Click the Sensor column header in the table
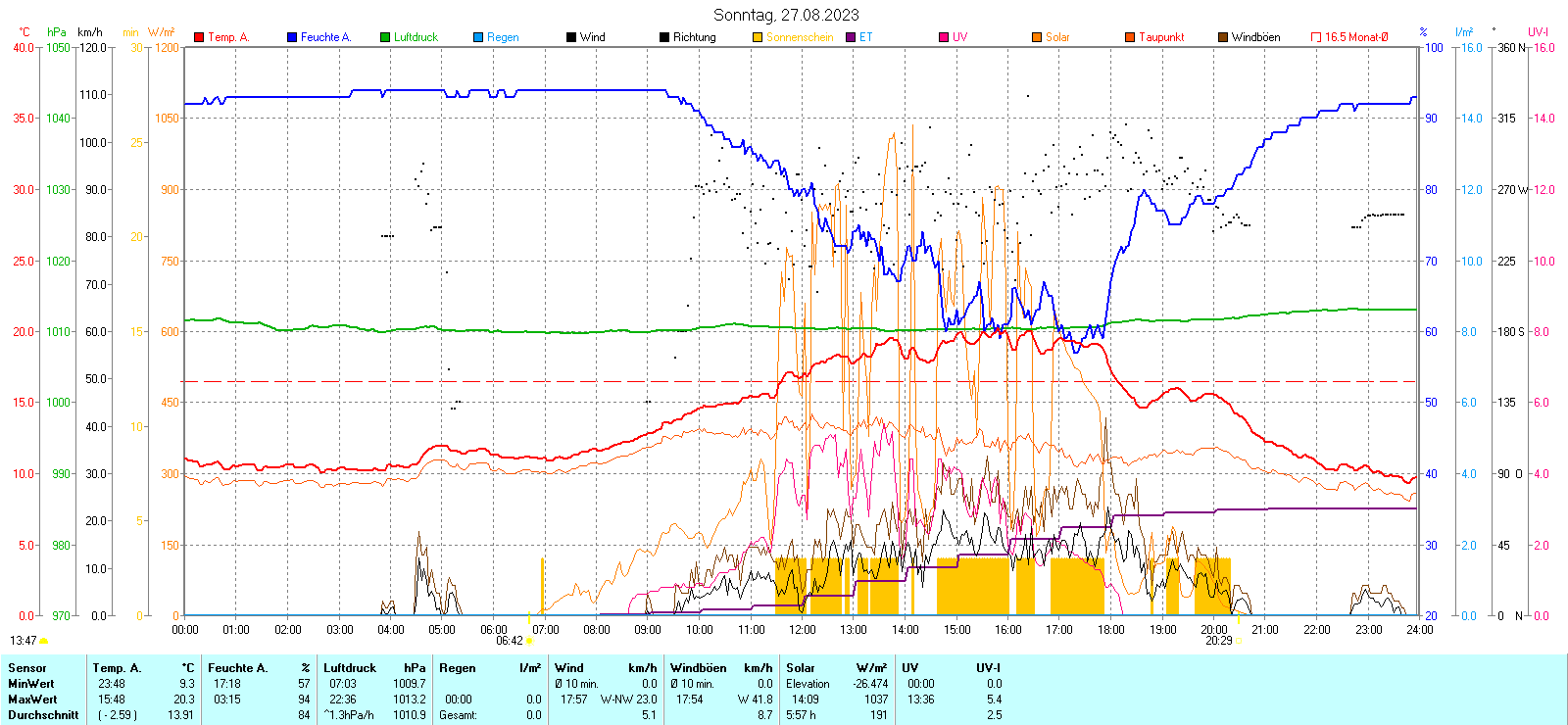 [27, 668]
